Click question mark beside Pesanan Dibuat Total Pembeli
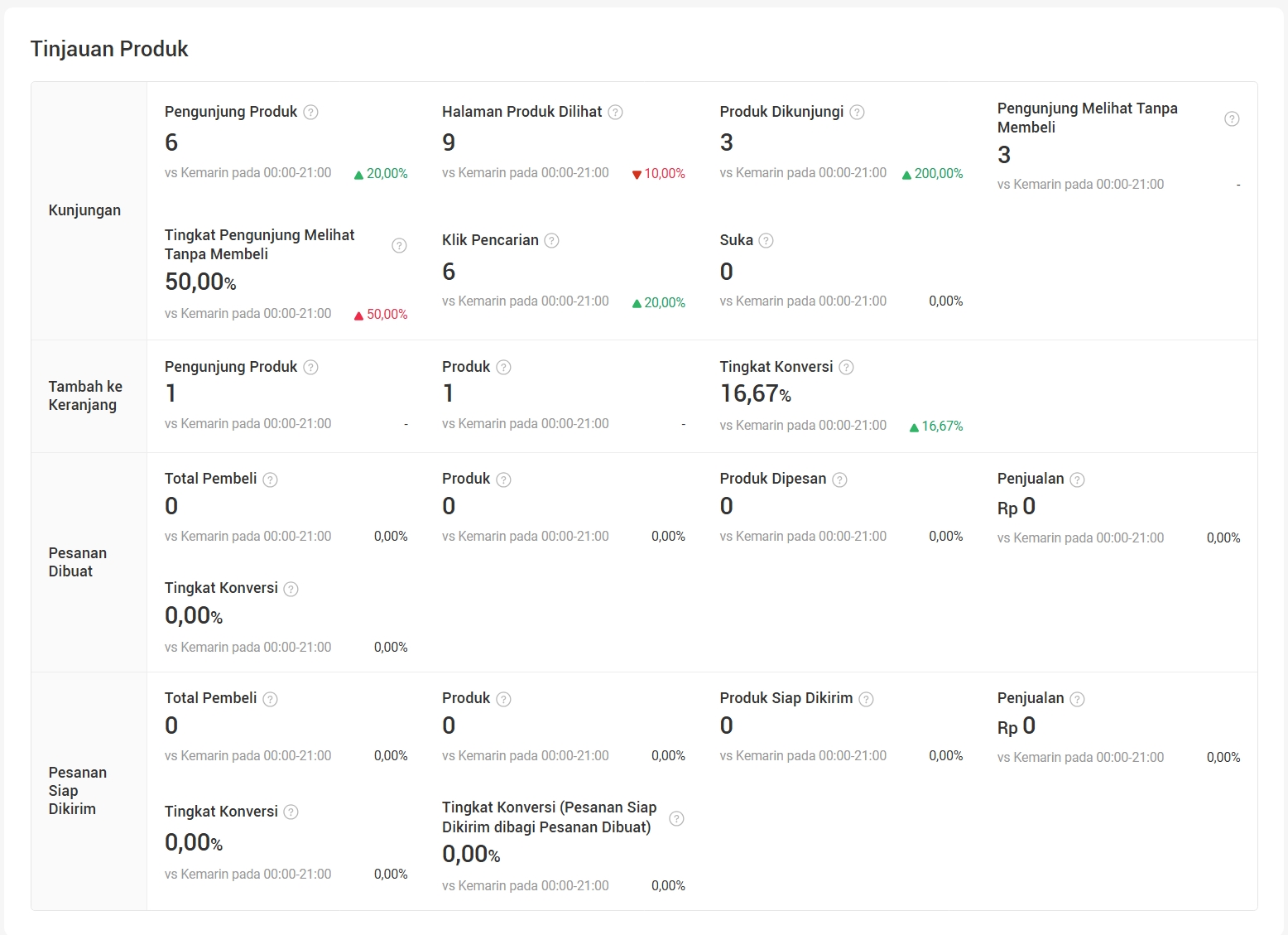The width and height of the screenshot is (1288, 935). [270, 480]
